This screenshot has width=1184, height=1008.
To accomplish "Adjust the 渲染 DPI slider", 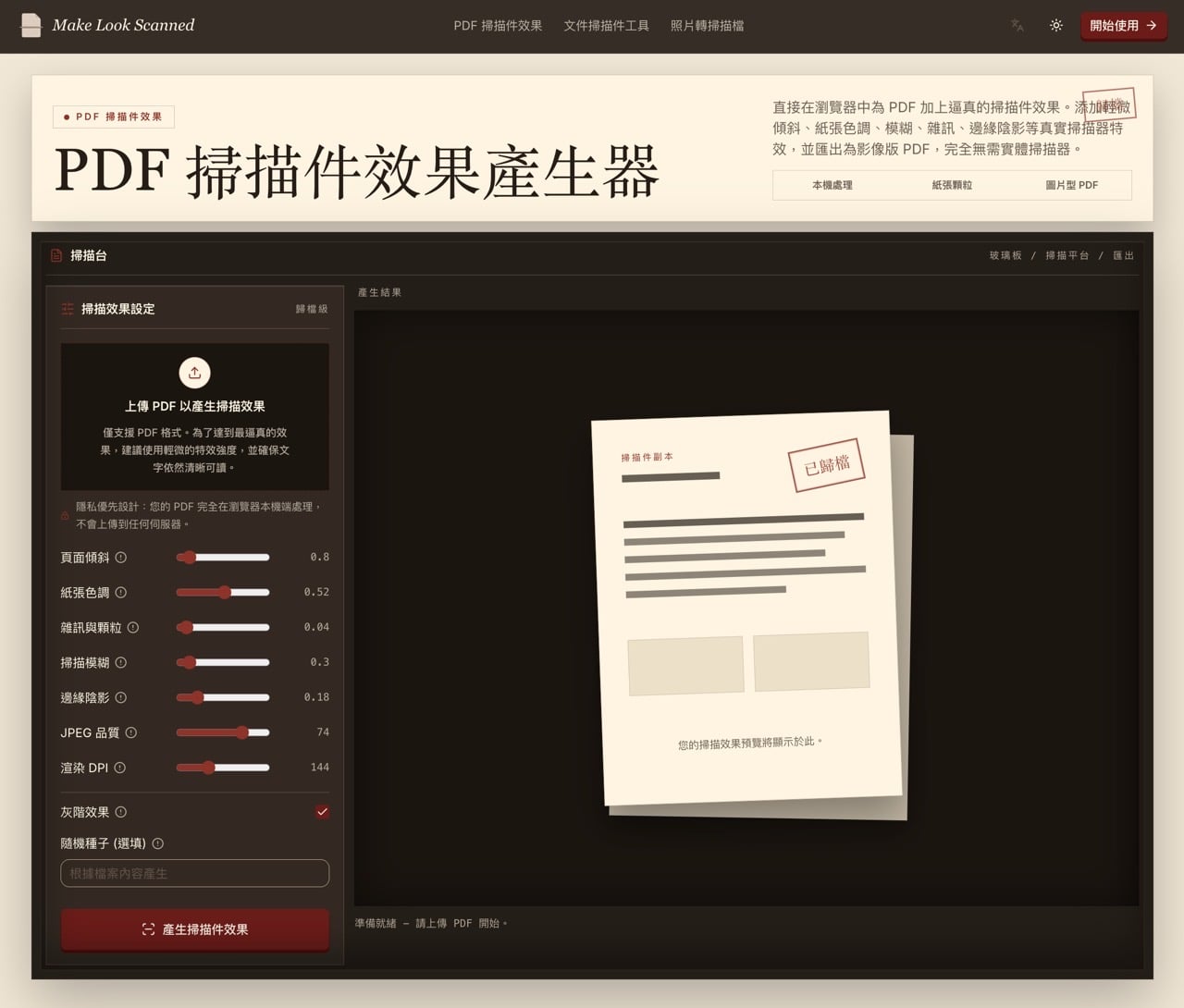I will [x=223, y=768].
